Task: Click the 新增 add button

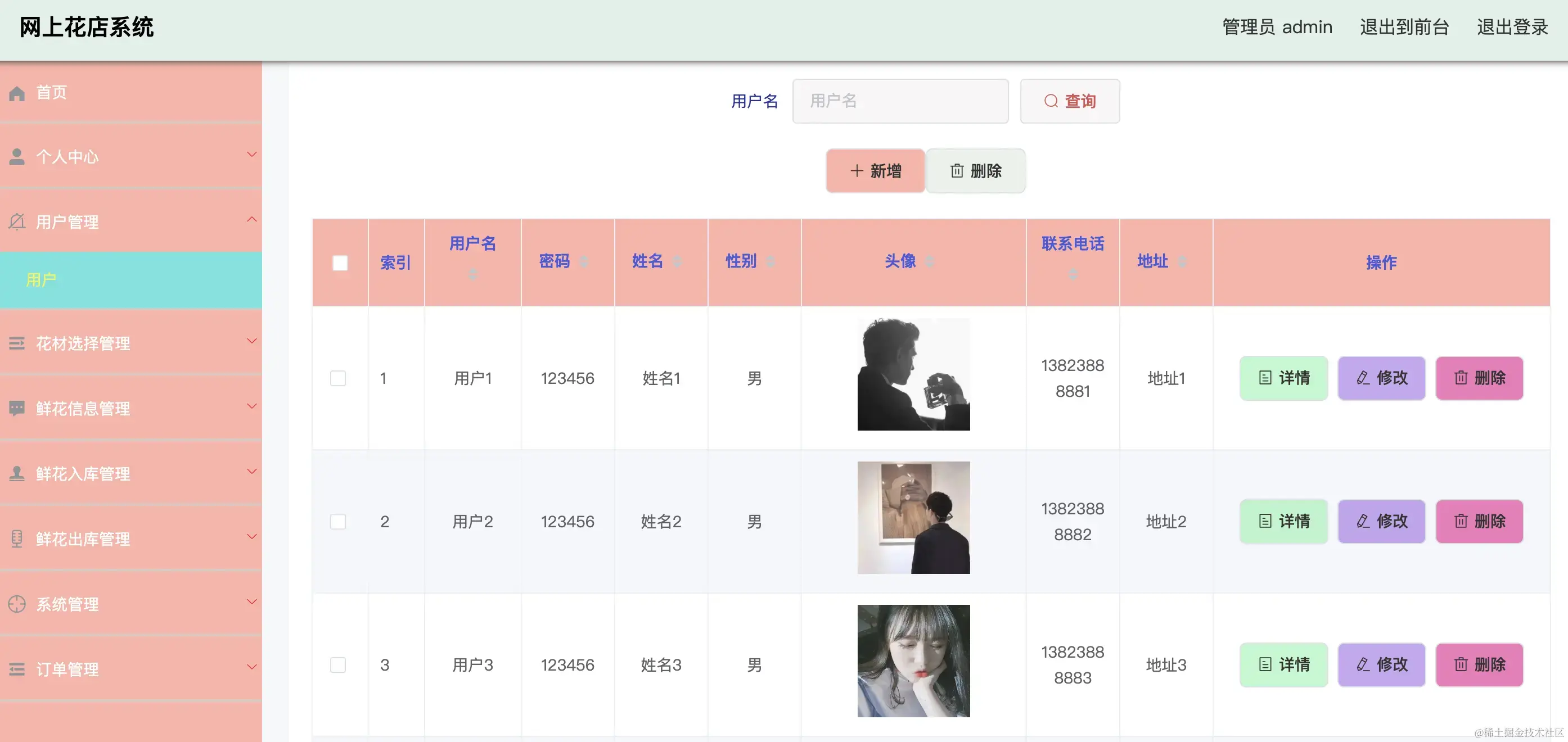Action: 875,171
